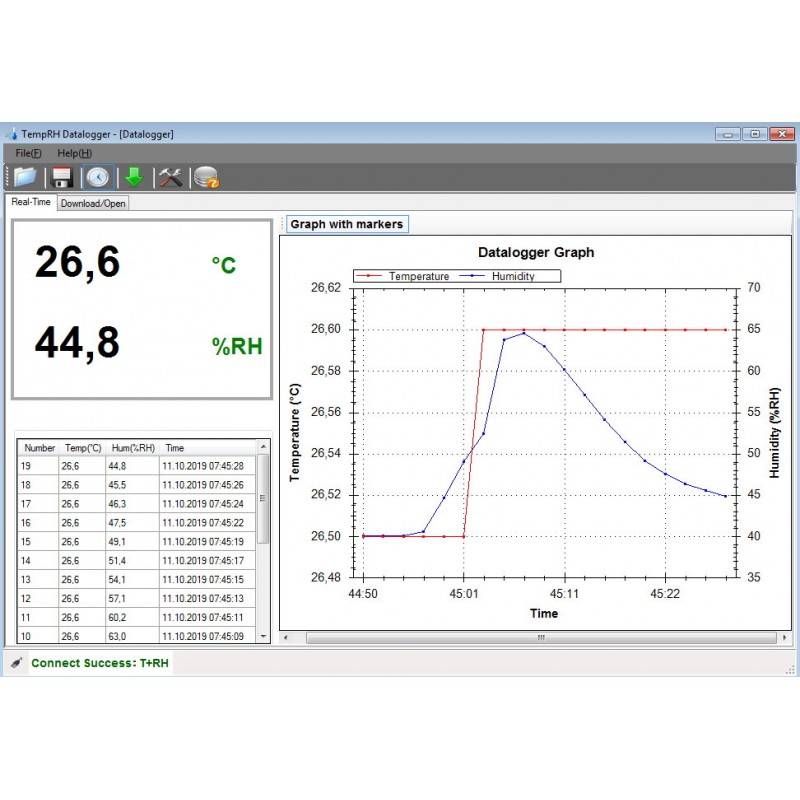Image resolution: width=800 pixels, height=800 pixels.
Task: Select the Real-Time tab
Action: pyautogui.click(x=30, y=202)
